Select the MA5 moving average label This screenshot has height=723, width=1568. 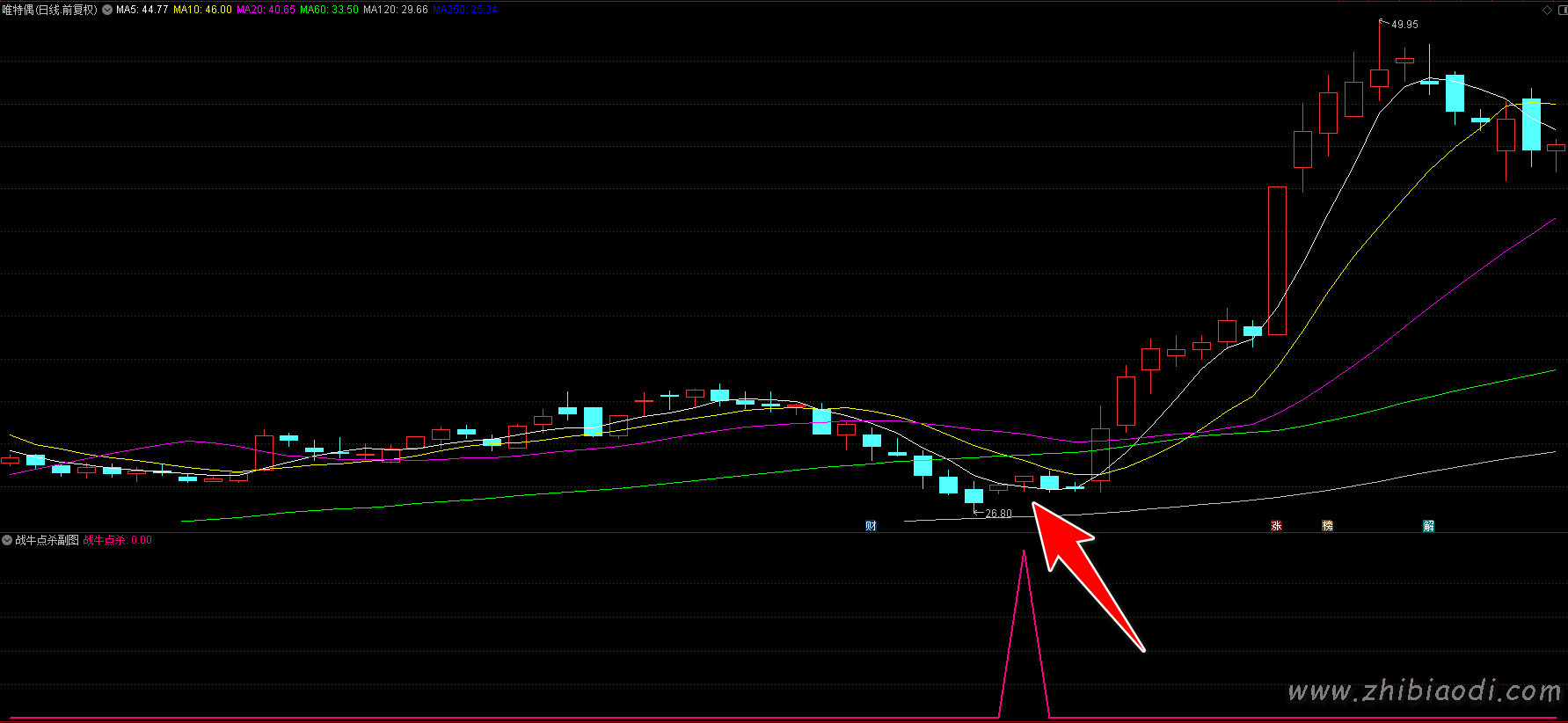[x=142, y=10]
